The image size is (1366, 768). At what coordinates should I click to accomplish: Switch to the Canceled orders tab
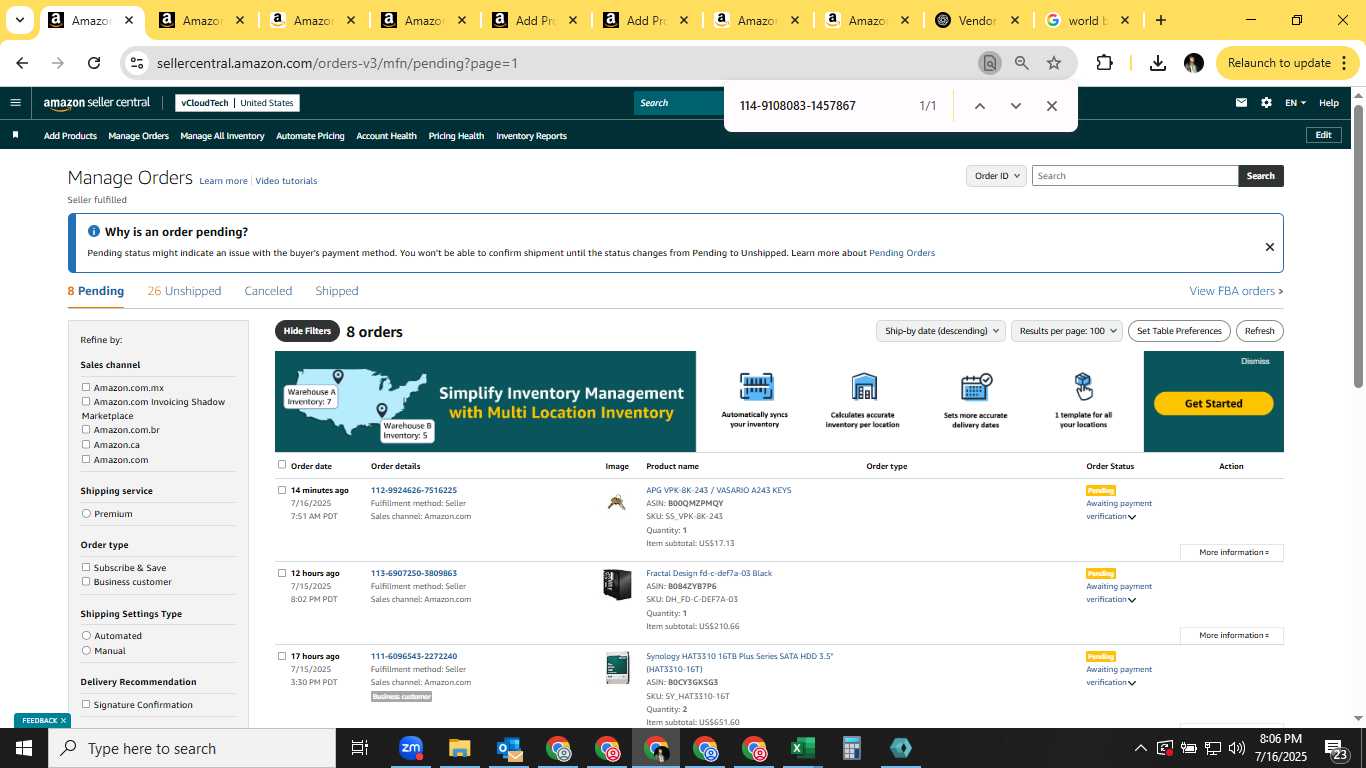pyautogui.click(x=268, y=291)
